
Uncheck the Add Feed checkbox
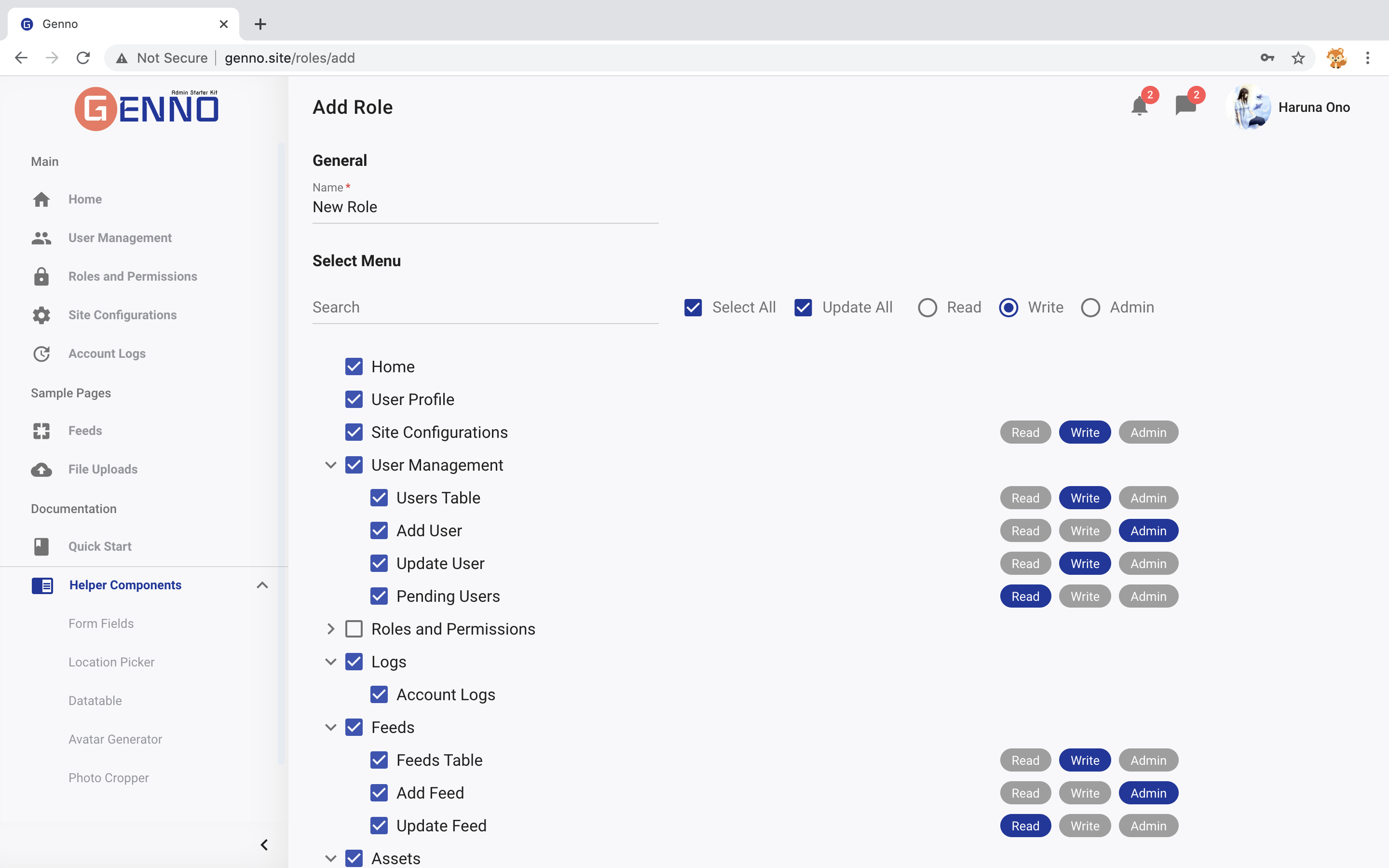coord(380,793)
